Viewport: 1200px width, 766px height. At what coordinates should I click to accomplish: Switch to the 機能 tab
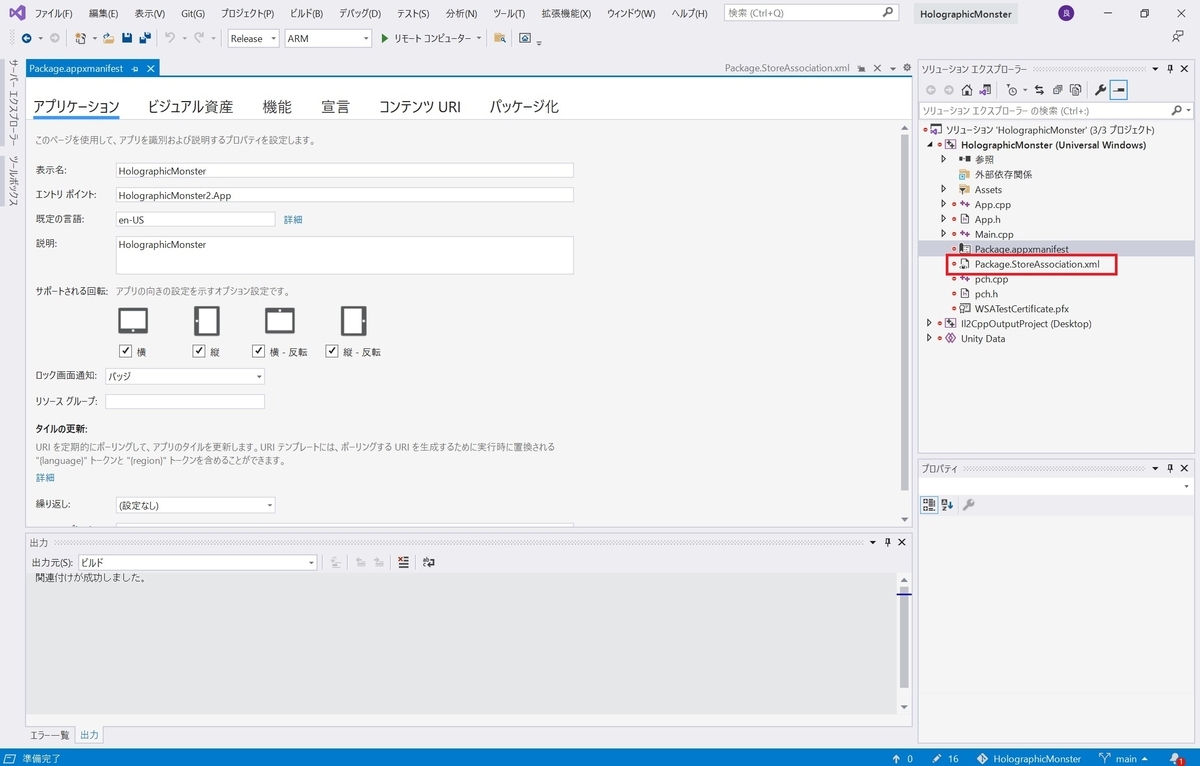pos(277,106)
